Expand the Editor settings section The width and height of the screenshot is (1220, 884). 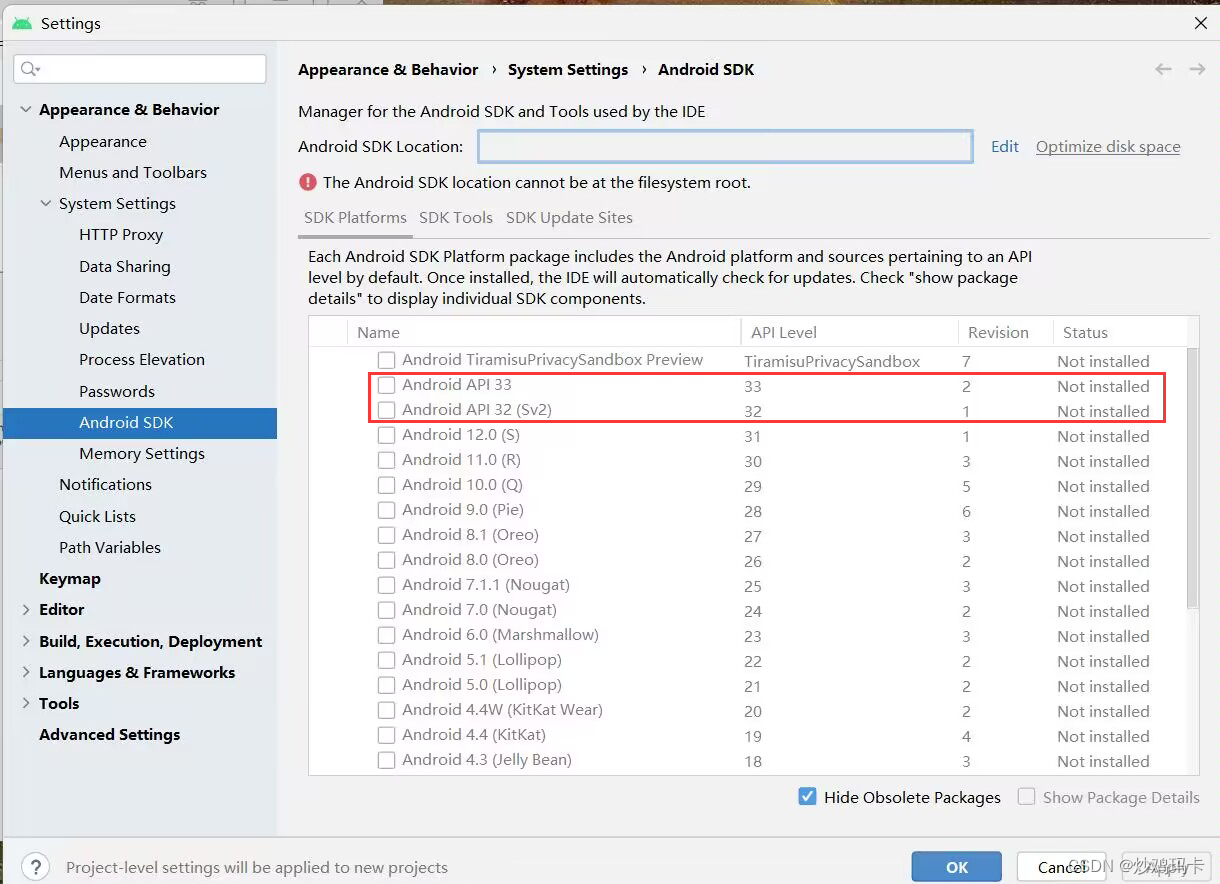[x=26, y=609]
